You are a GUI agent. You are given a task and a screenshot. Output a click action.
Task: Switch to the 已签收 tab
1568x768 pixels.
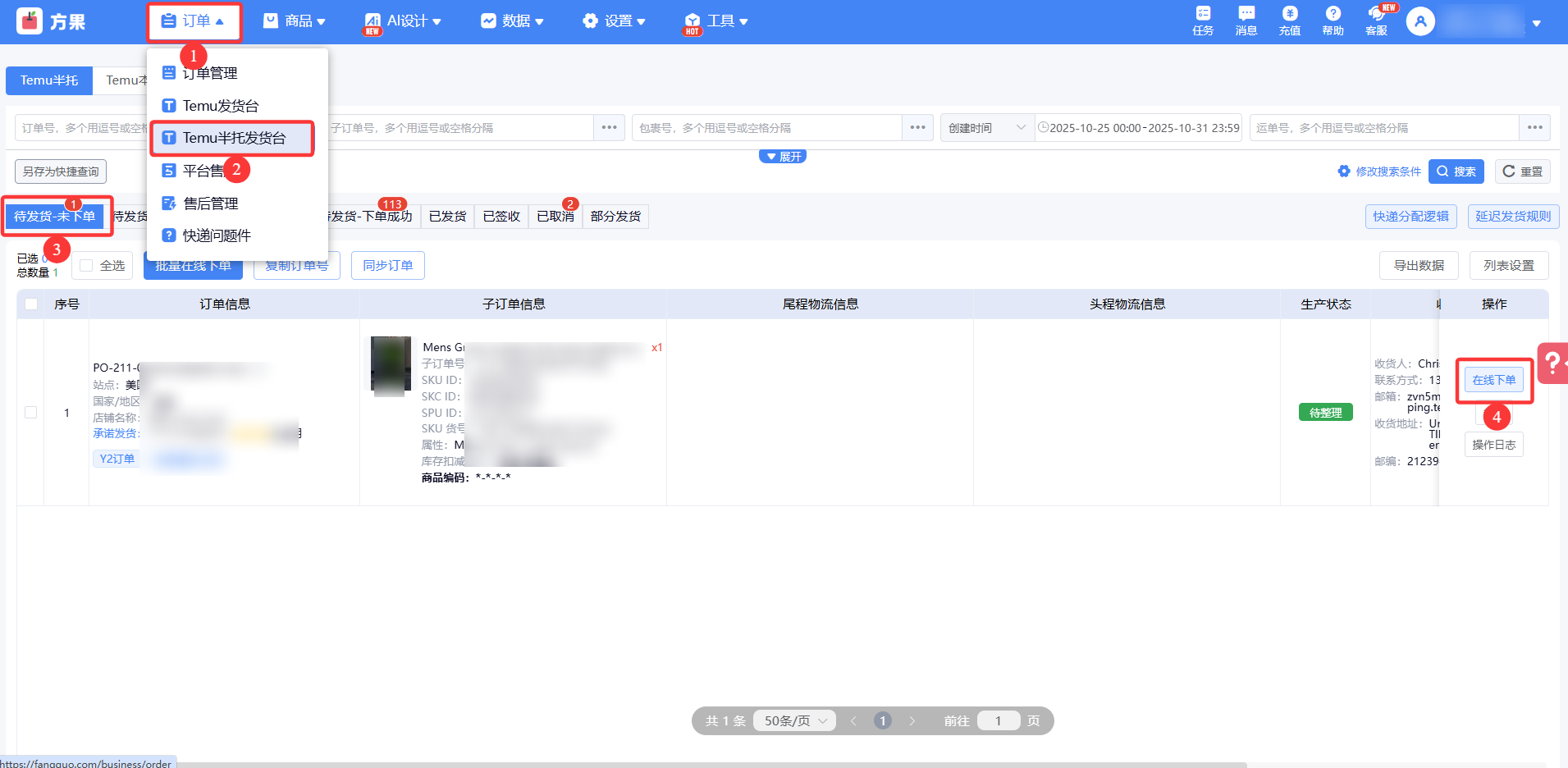tap(501, 217)
